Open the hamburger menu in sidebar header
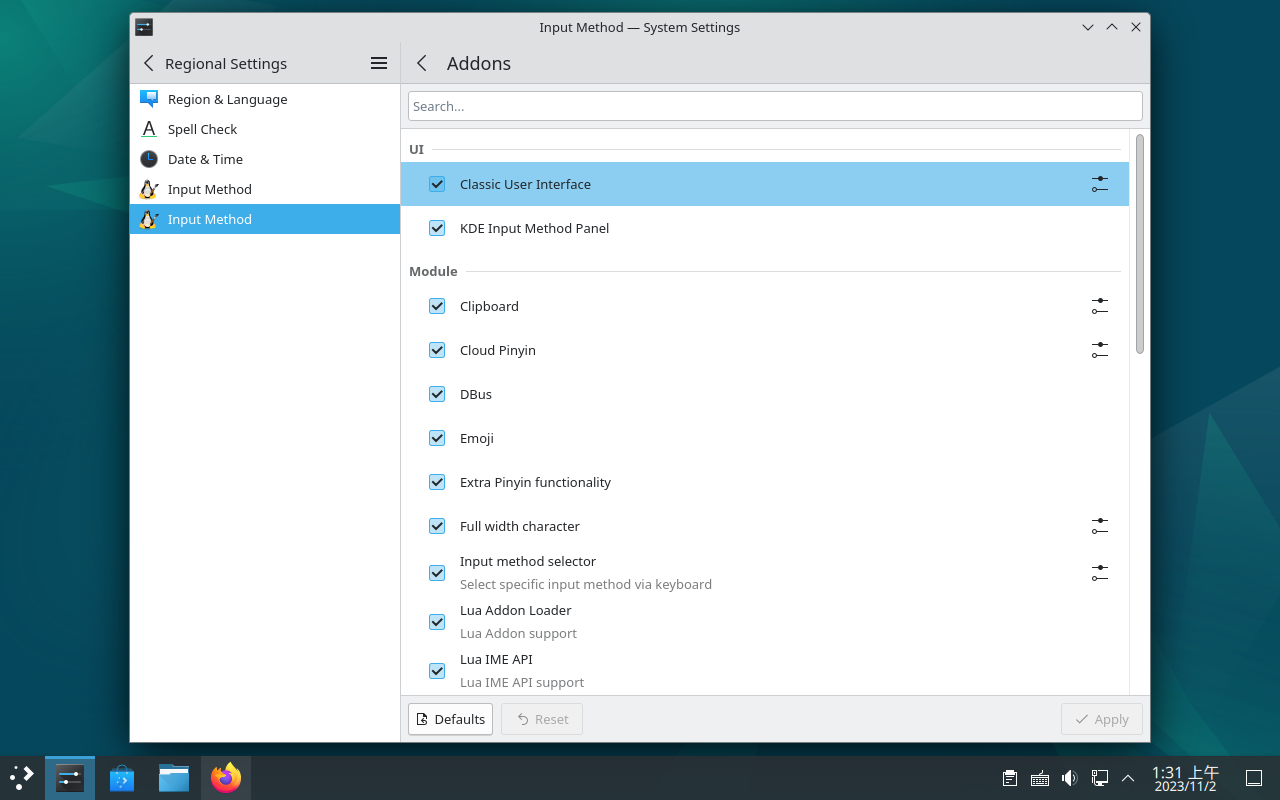Viewport: 1280px width, 800px height. (x=379, y=63)
